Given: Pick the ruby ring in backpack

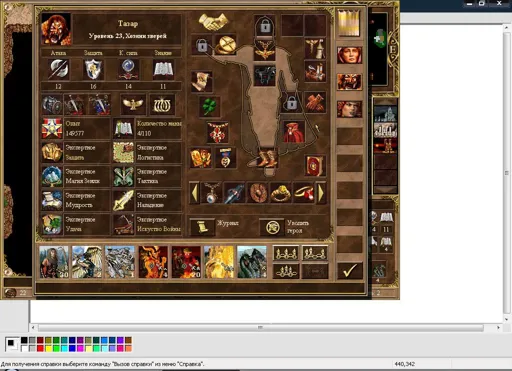Looking at the screenshot, I should tap(304, 192).
